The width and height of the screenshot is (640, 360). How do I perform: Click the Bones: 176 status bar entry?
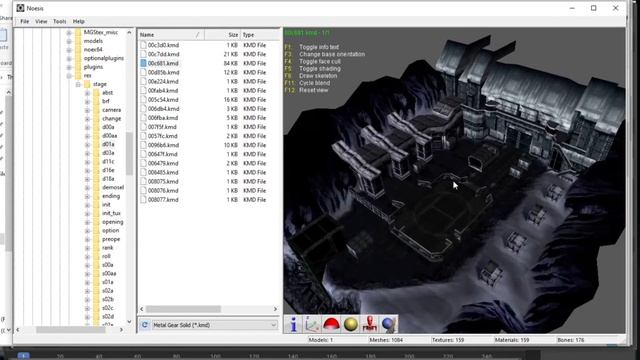point(571,340)
